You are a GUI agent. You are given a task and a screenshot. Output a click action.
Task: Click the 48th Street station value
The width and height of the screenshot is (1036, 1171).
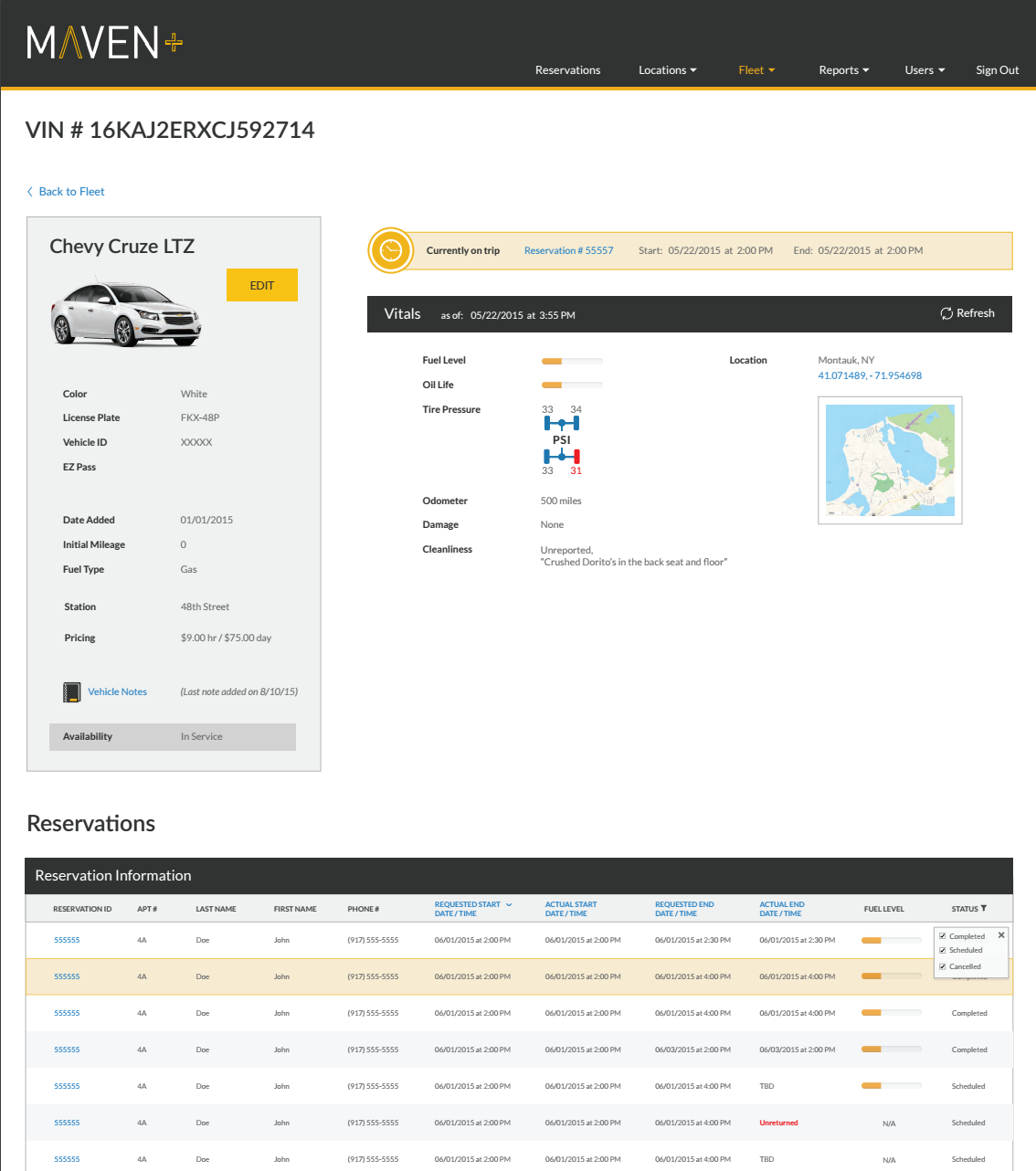click(x=205, y=607)
